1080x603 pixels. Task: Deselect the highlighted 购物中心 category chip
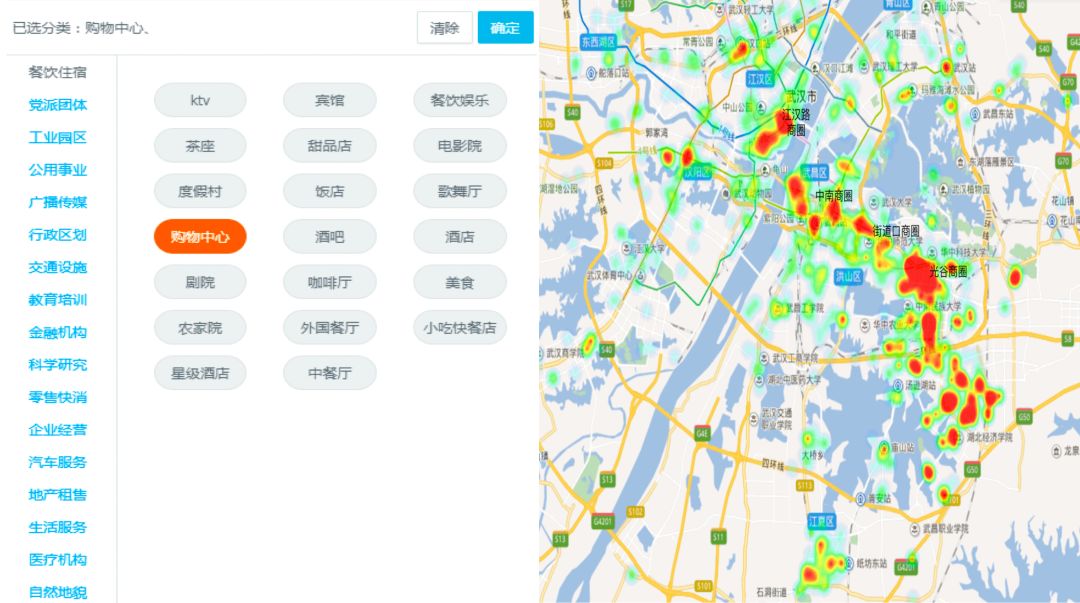pyautogui.click(x=199, y=236)
